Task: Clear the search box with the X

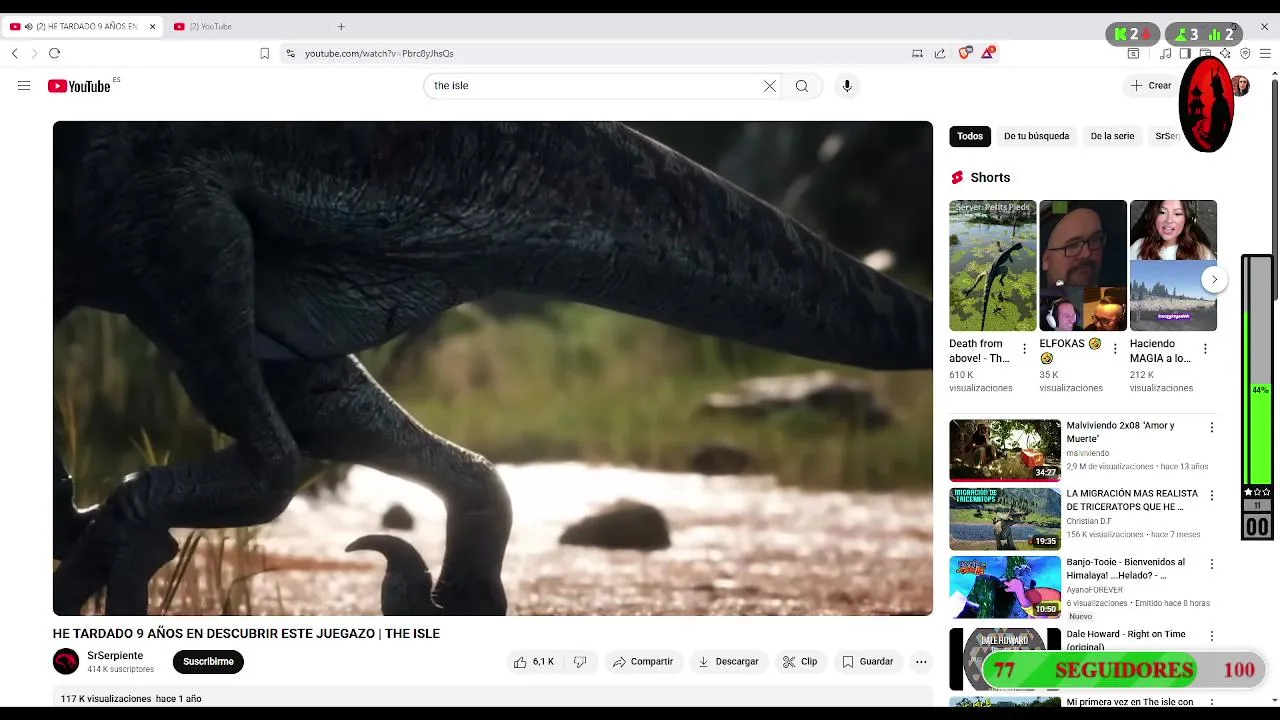Action: click(770, 86)
